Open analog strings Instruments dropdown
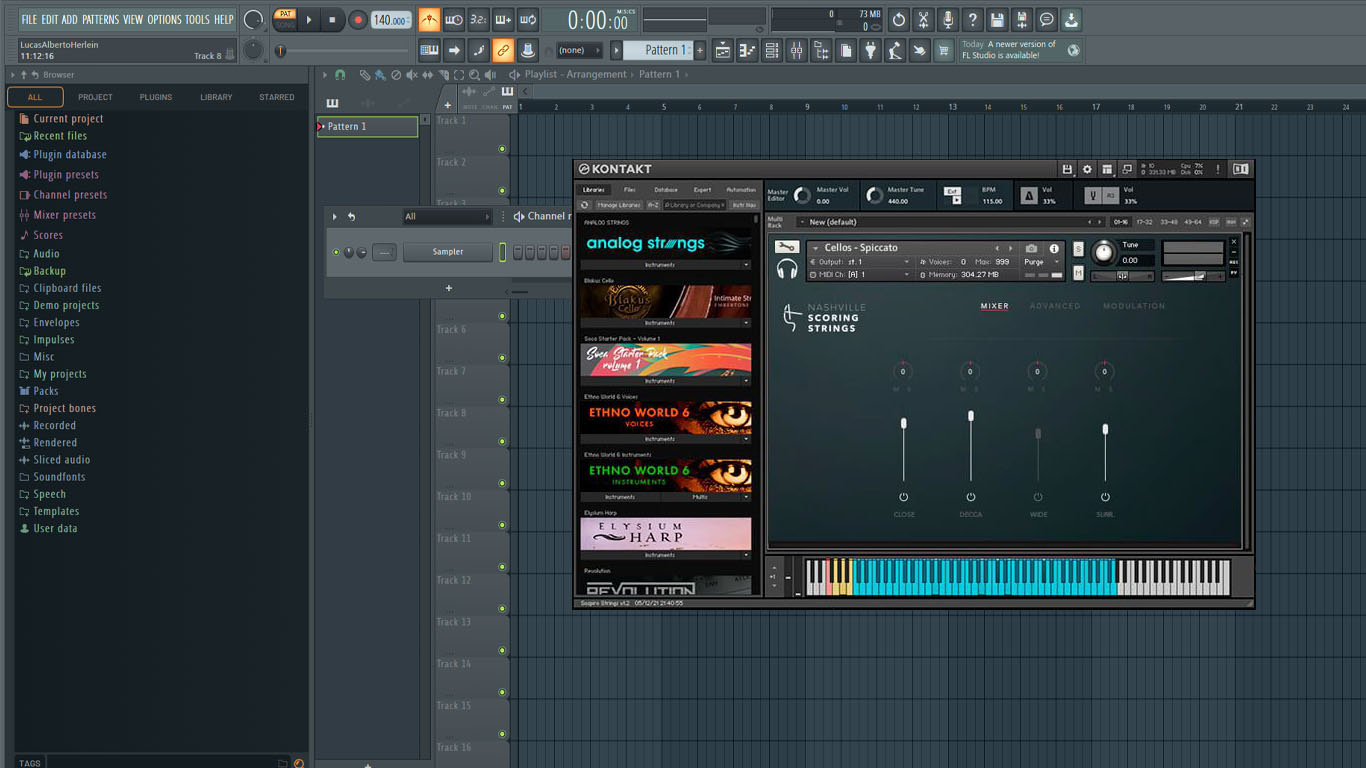 [x=666, y=265]
